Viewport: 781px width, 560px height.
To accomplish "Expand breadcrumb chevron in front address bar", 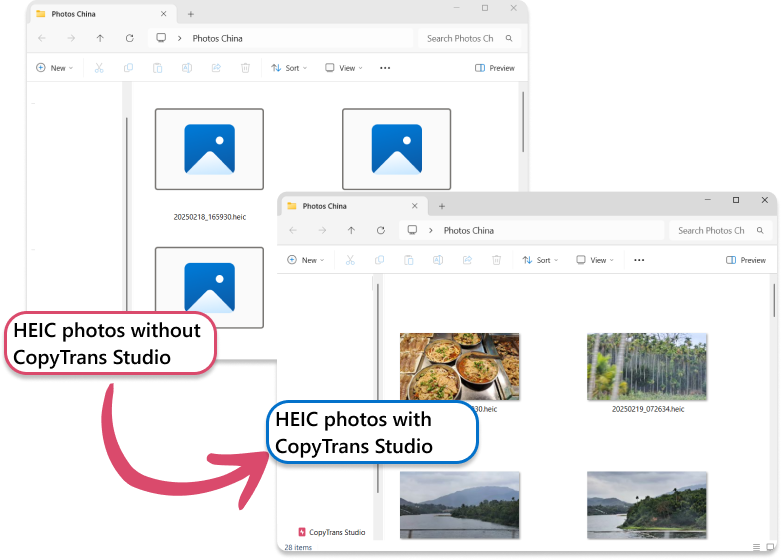I will 431,230.
